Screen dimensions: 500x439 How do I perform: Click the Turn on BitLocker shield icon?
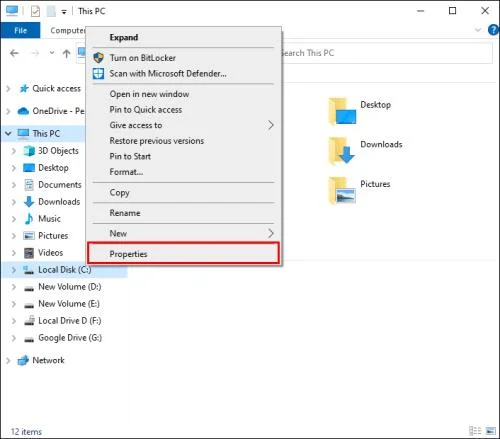98,58
